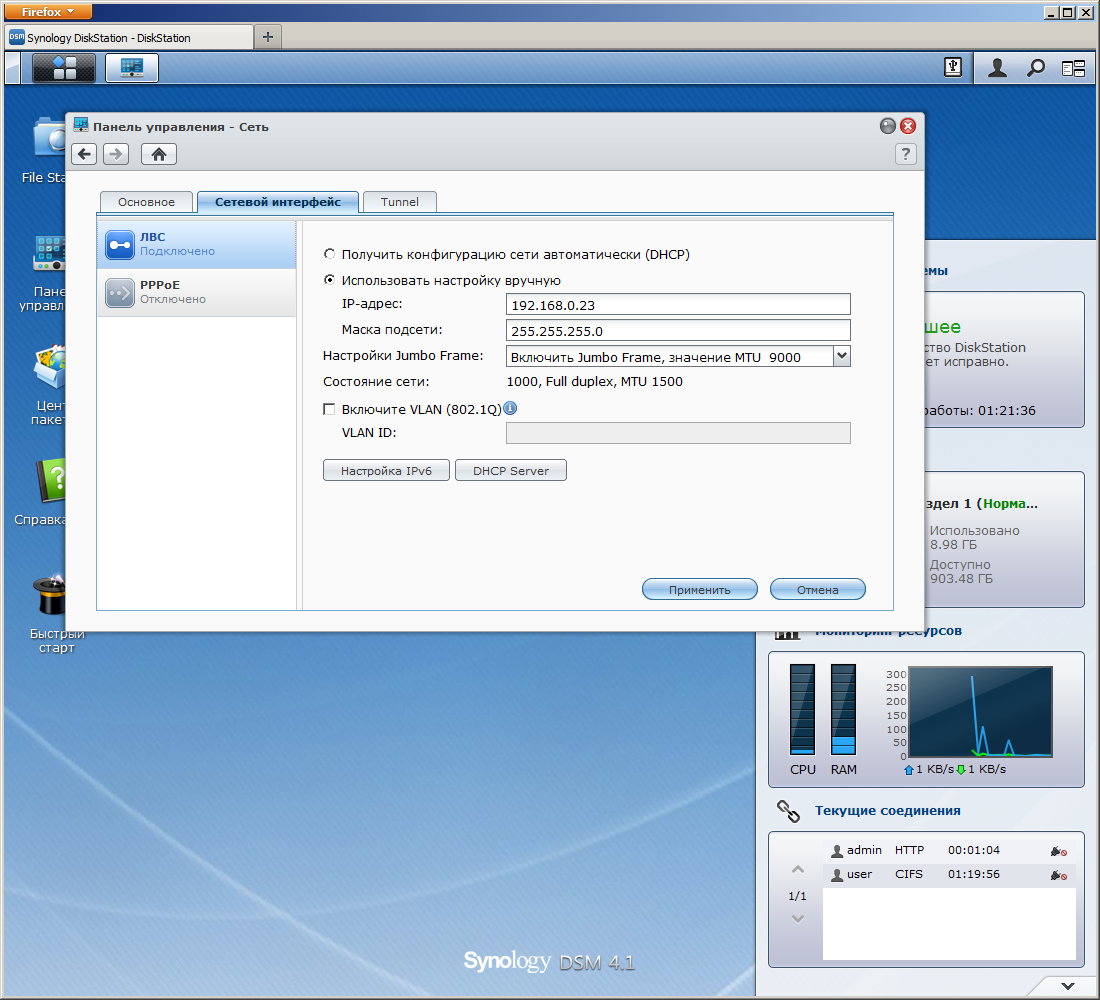The height and width of the screenshot is (1000, 1100).
Task: Collapse widgets panel bottom chevron
Action: coord(1067,986)
